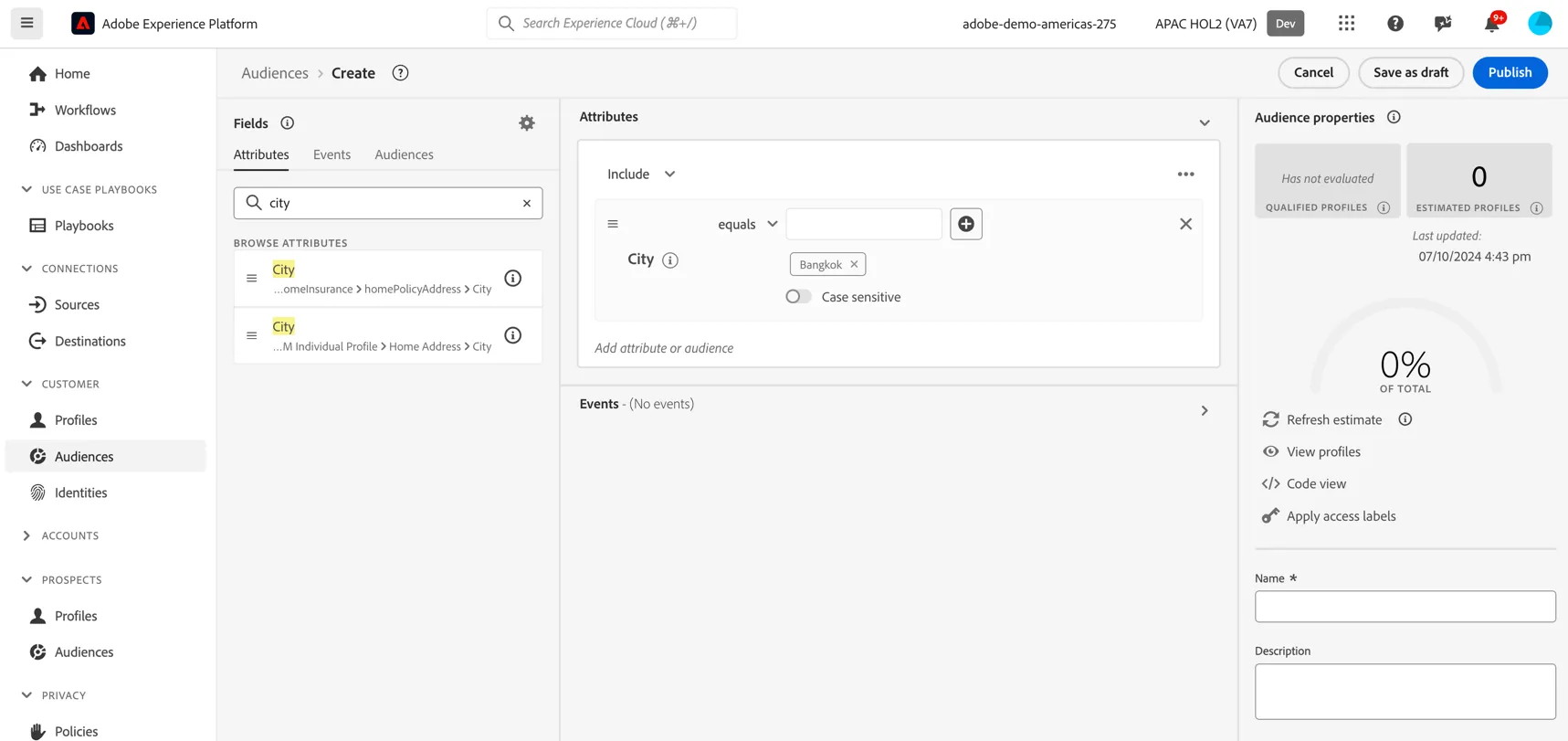Open the user profile avatar
1568x741 pixels.
(1540, 23)
